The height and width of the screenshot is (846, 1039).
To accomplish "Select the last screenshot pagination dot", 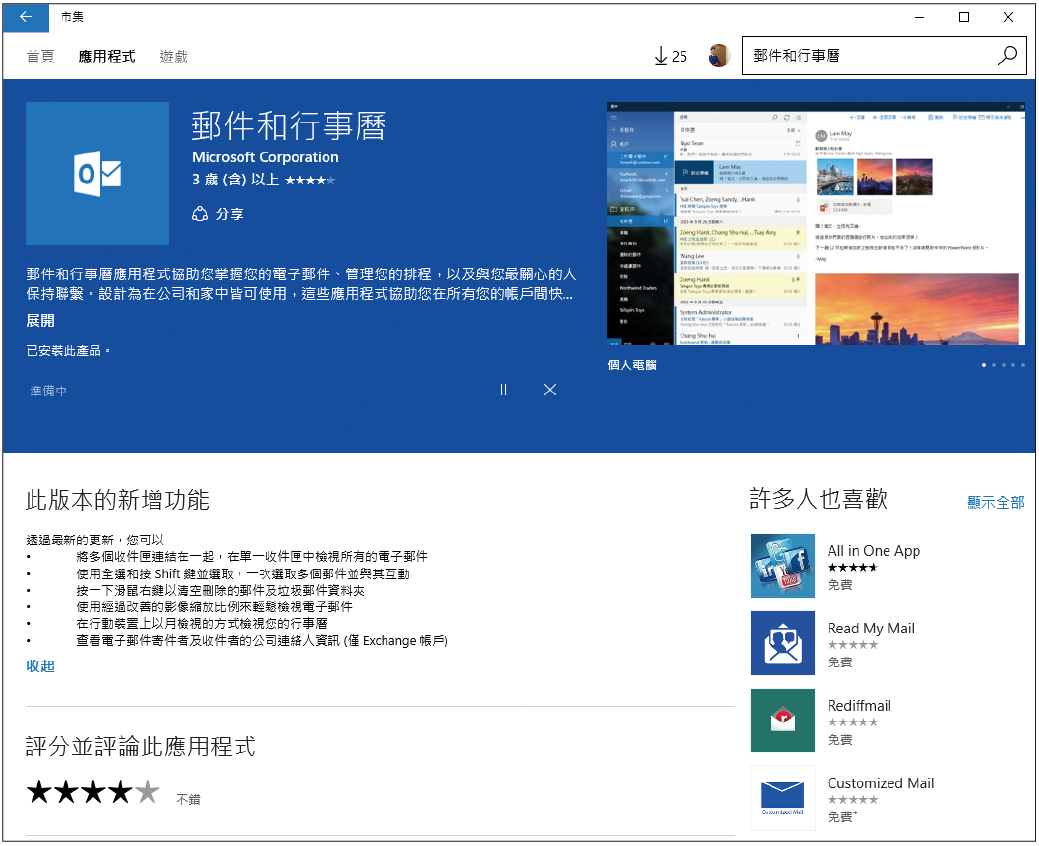I will point(1023,365).
